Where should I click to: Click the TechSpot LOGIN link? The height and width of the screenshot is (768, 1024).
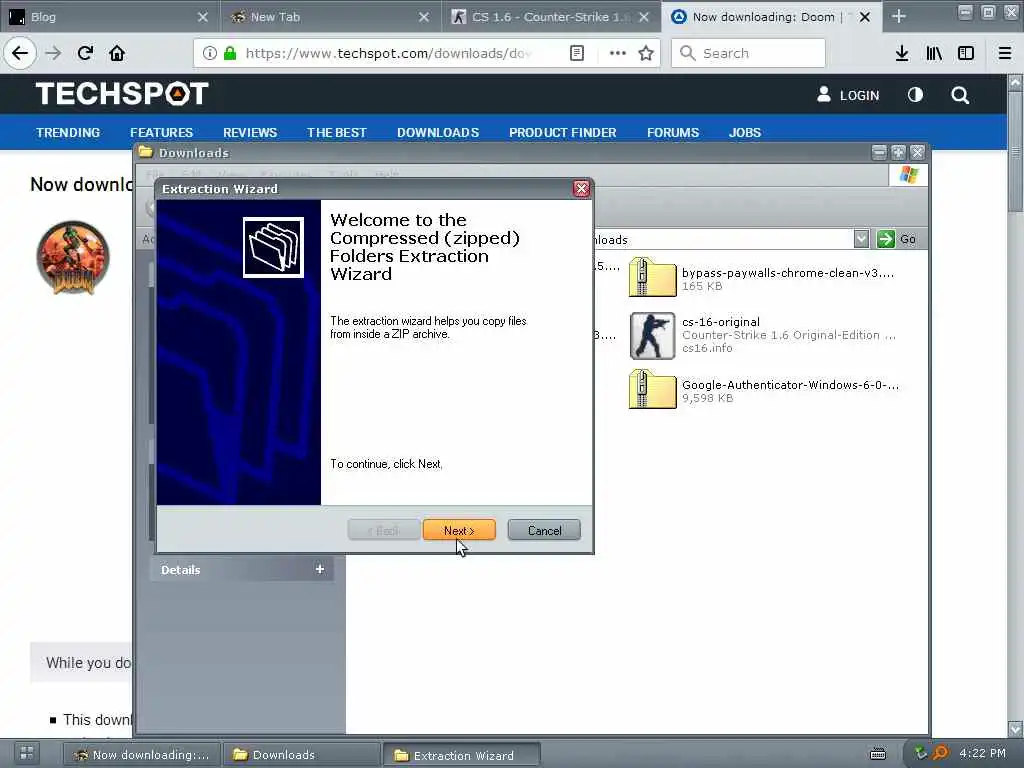[848, 95]
